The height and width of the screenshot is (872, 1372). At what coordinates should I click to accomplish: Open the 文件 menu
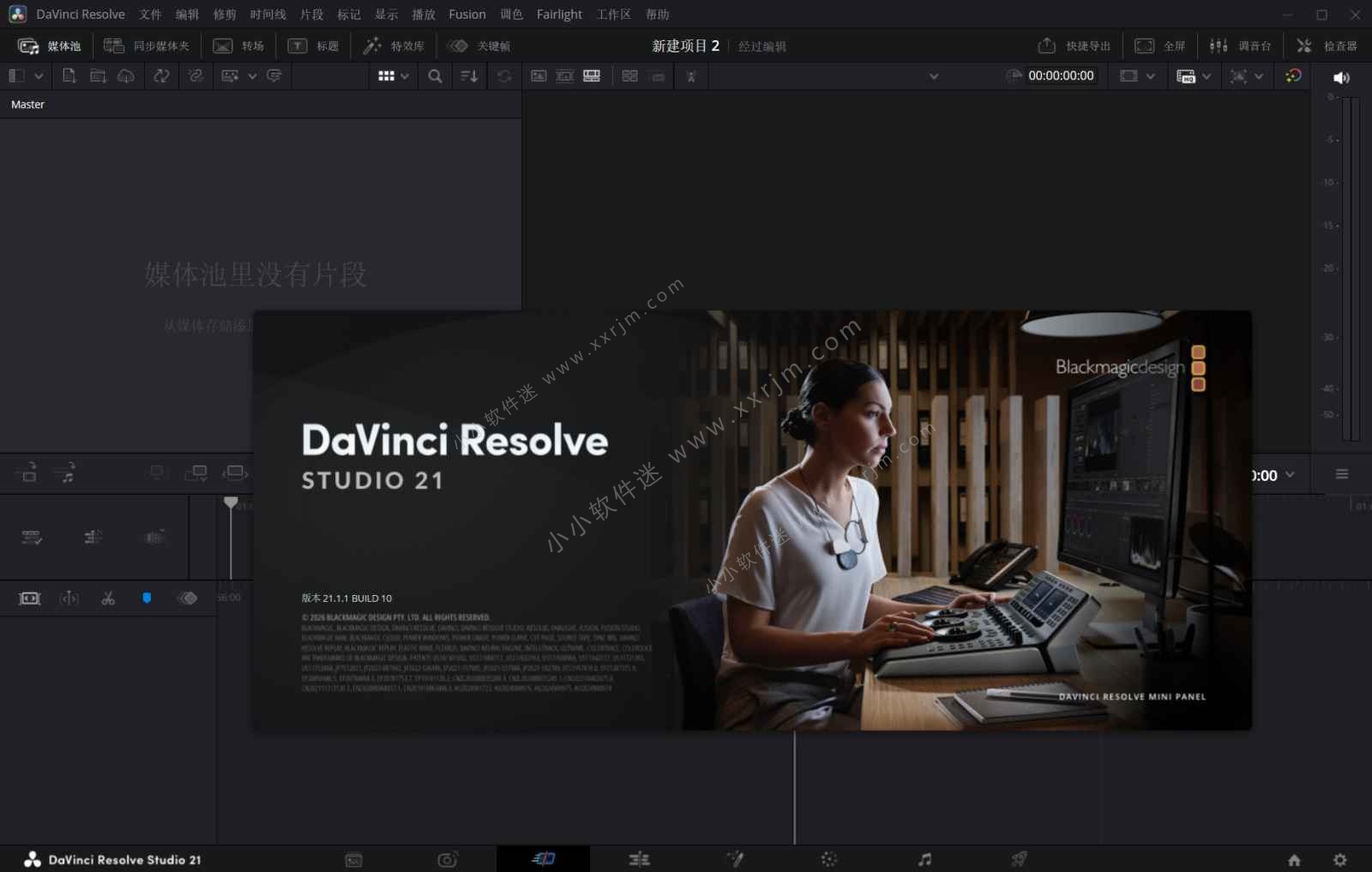point(150,15)
